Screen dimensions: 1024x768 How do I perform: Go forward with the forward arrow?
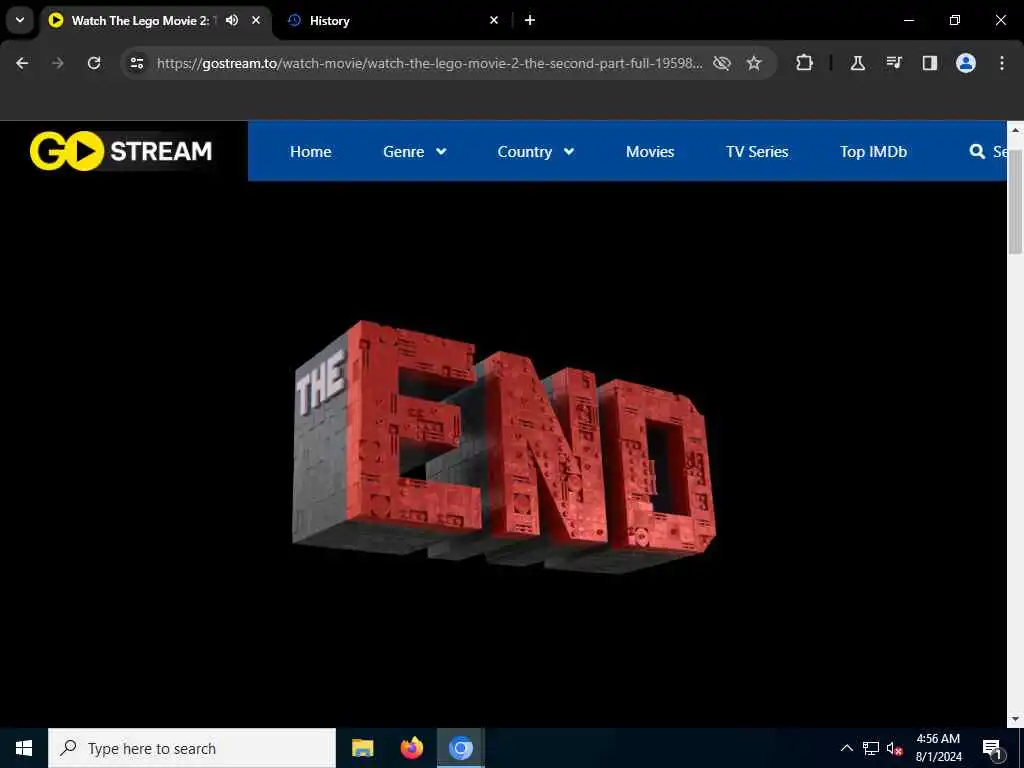58,63
